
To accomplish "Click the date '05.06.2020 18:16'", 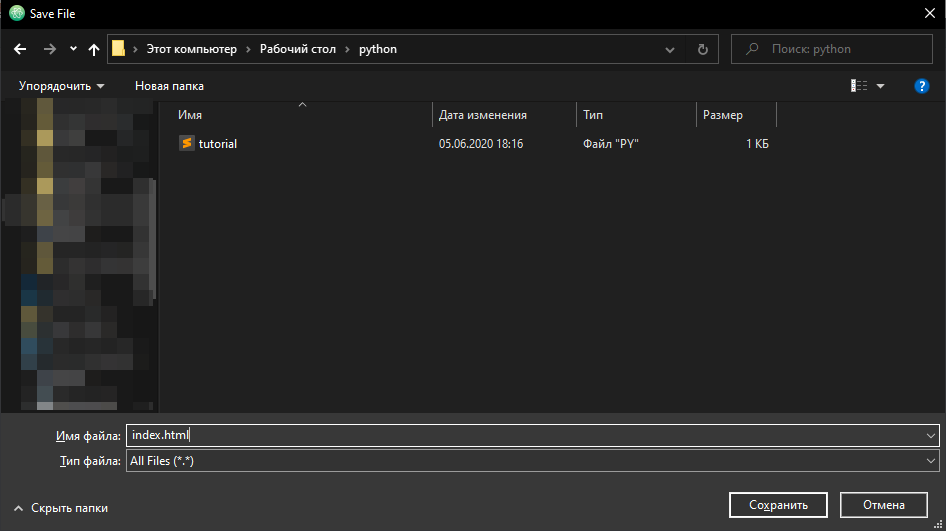I will 481,144.
